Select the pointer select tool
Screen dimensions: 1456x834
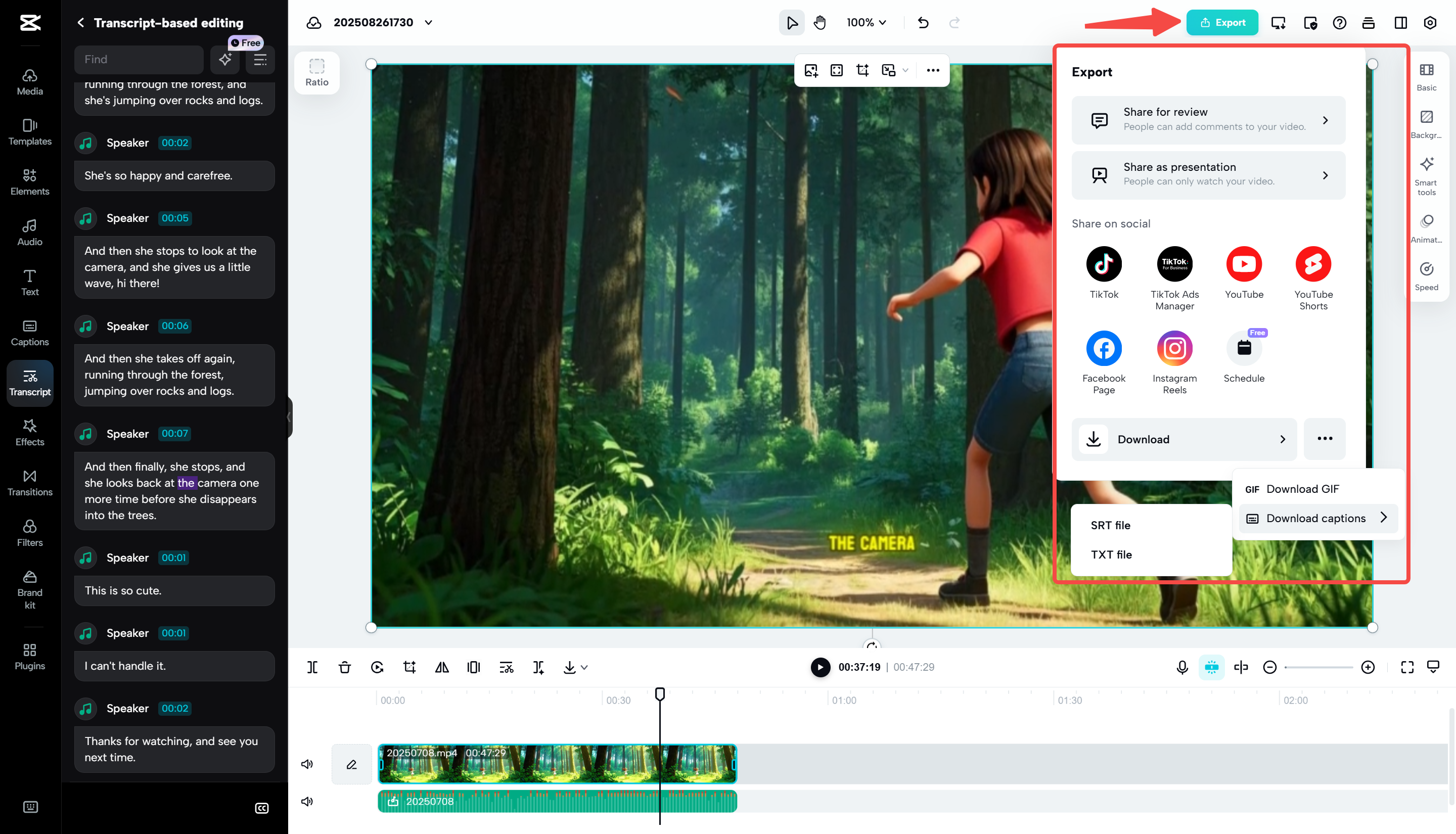click(x=792, y=22)
